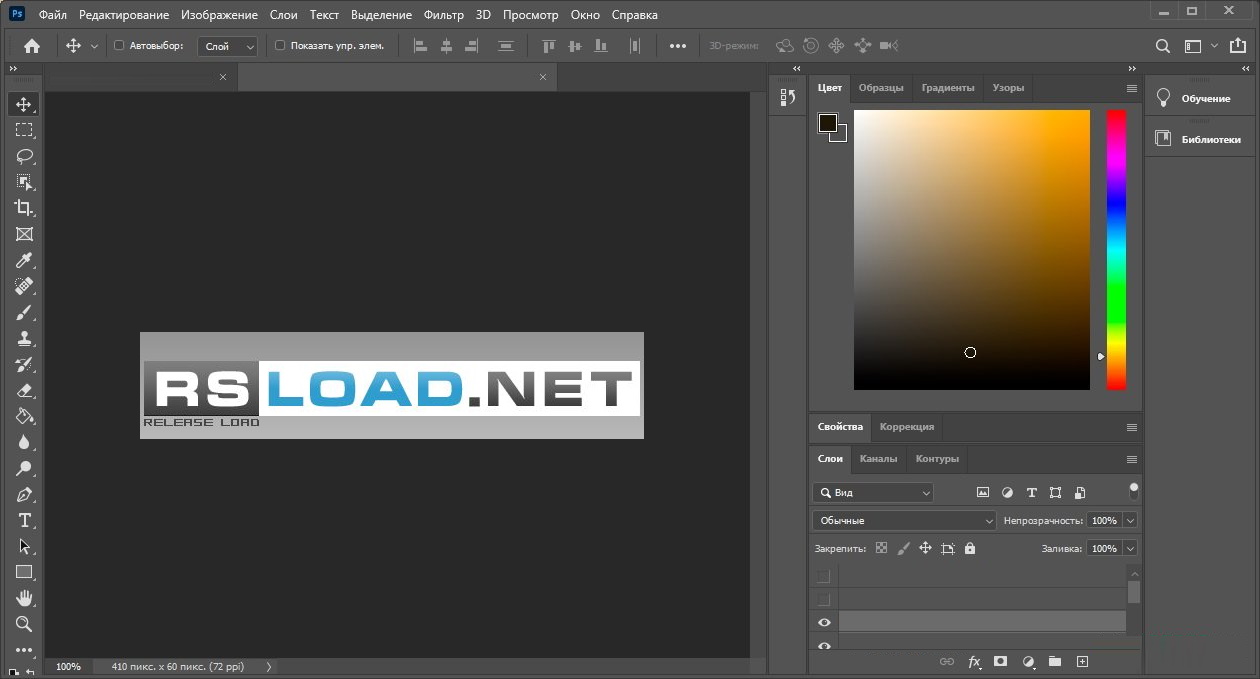The width and height of the screenshot is (1260, 679).
Task: Select the Eraser tool
Action: point(24,391)
